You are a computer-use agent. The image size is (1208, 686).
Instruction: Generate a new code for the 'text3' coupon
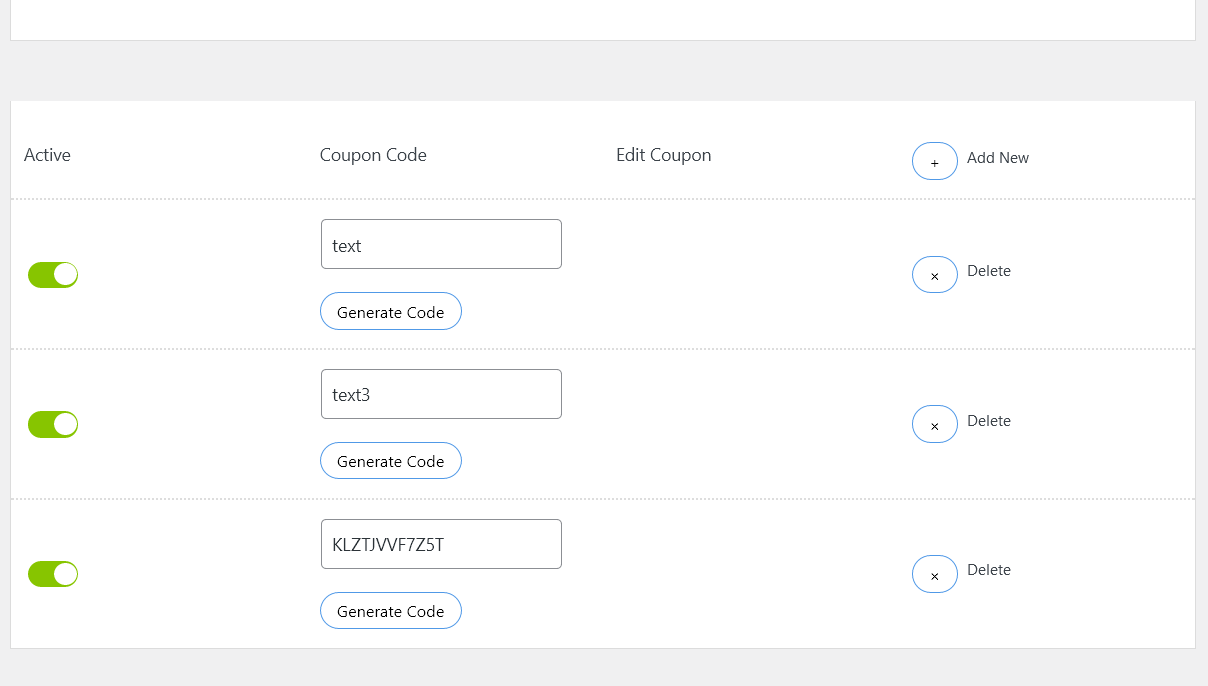coord(390,461)
